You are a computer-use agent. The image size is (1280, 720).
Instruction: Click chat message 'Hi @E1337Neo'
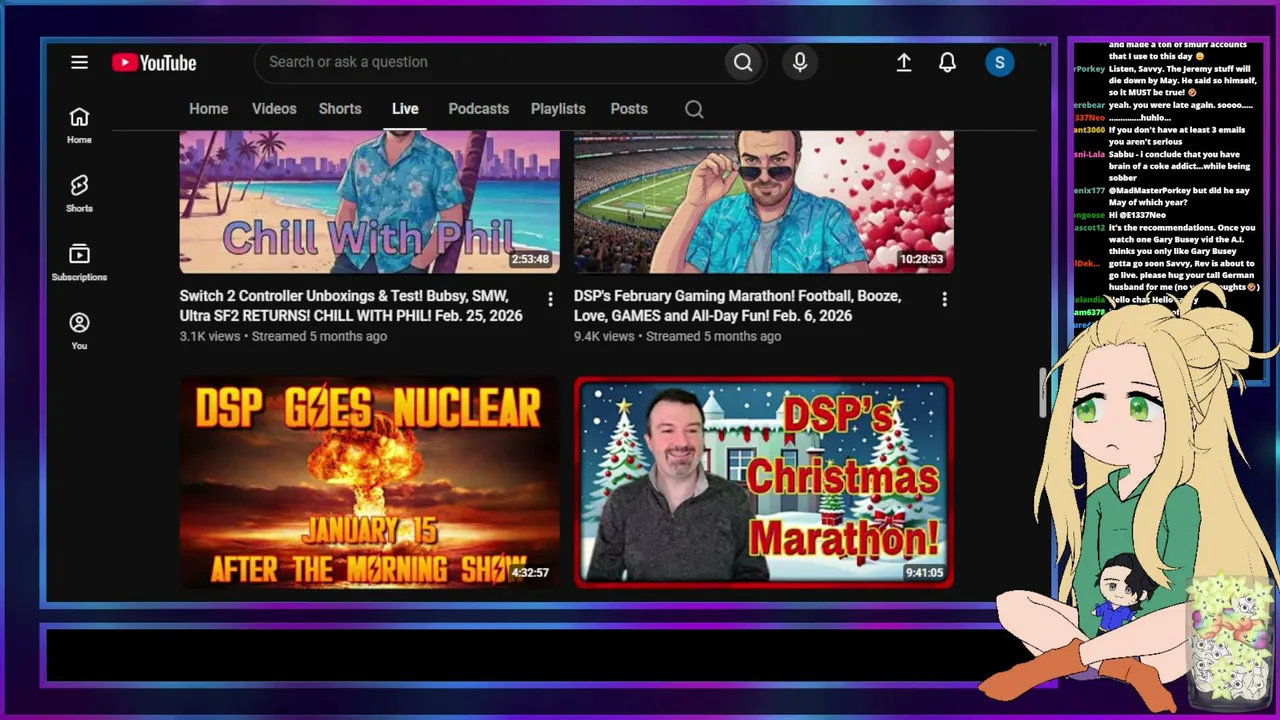(x=1137, y=215)
